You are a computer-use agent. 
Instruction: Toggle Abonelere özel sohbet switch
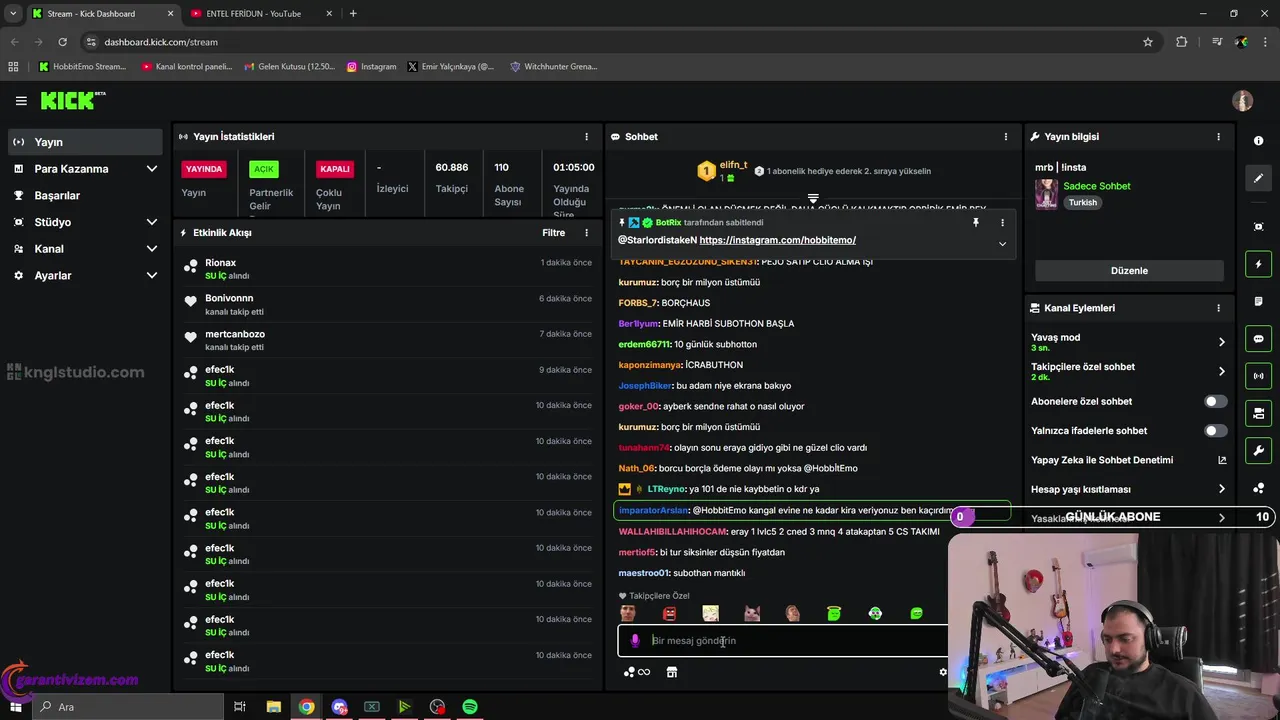click(1214, 401)
